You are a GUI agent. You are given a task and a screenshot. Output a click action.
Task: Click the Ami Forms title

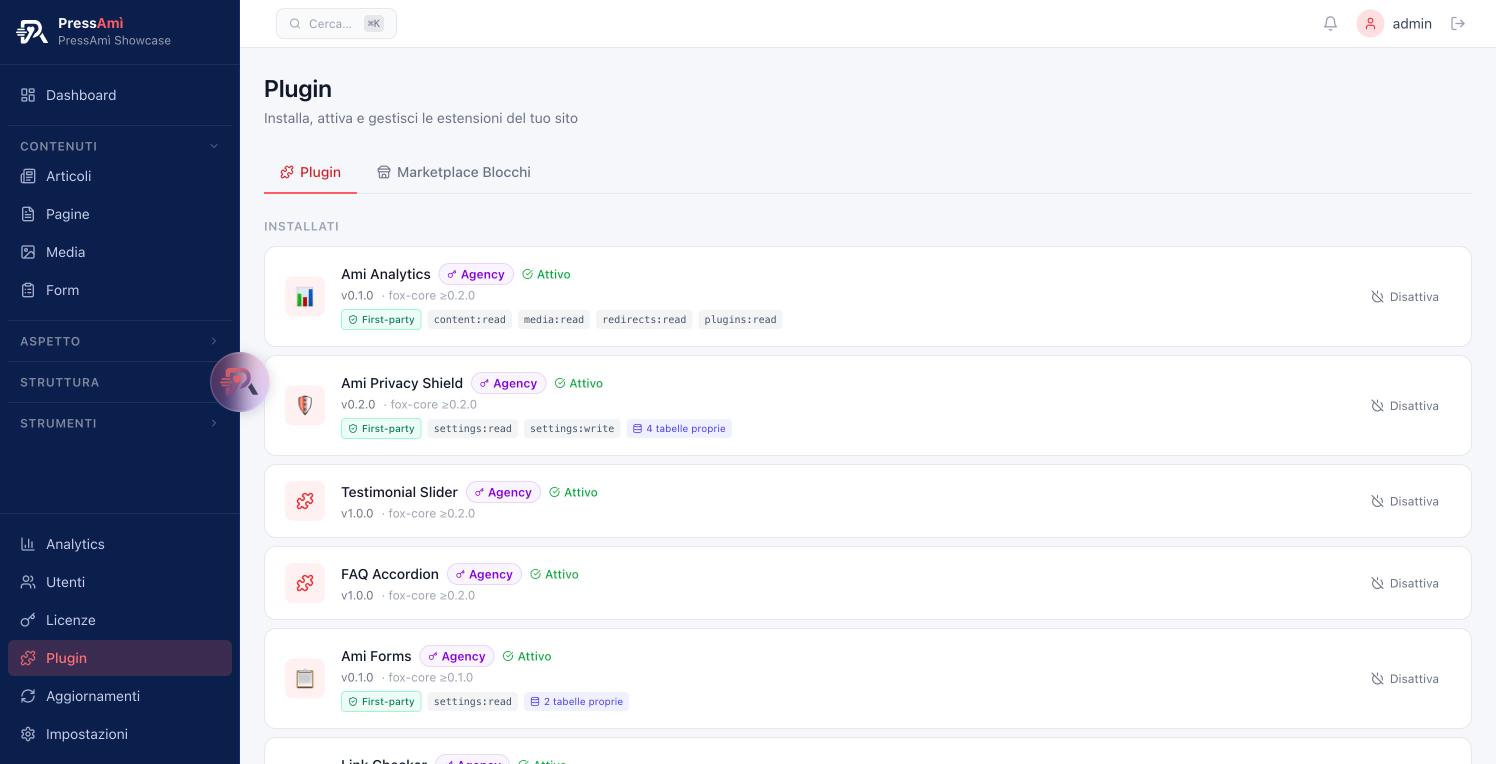pos(376,656)
